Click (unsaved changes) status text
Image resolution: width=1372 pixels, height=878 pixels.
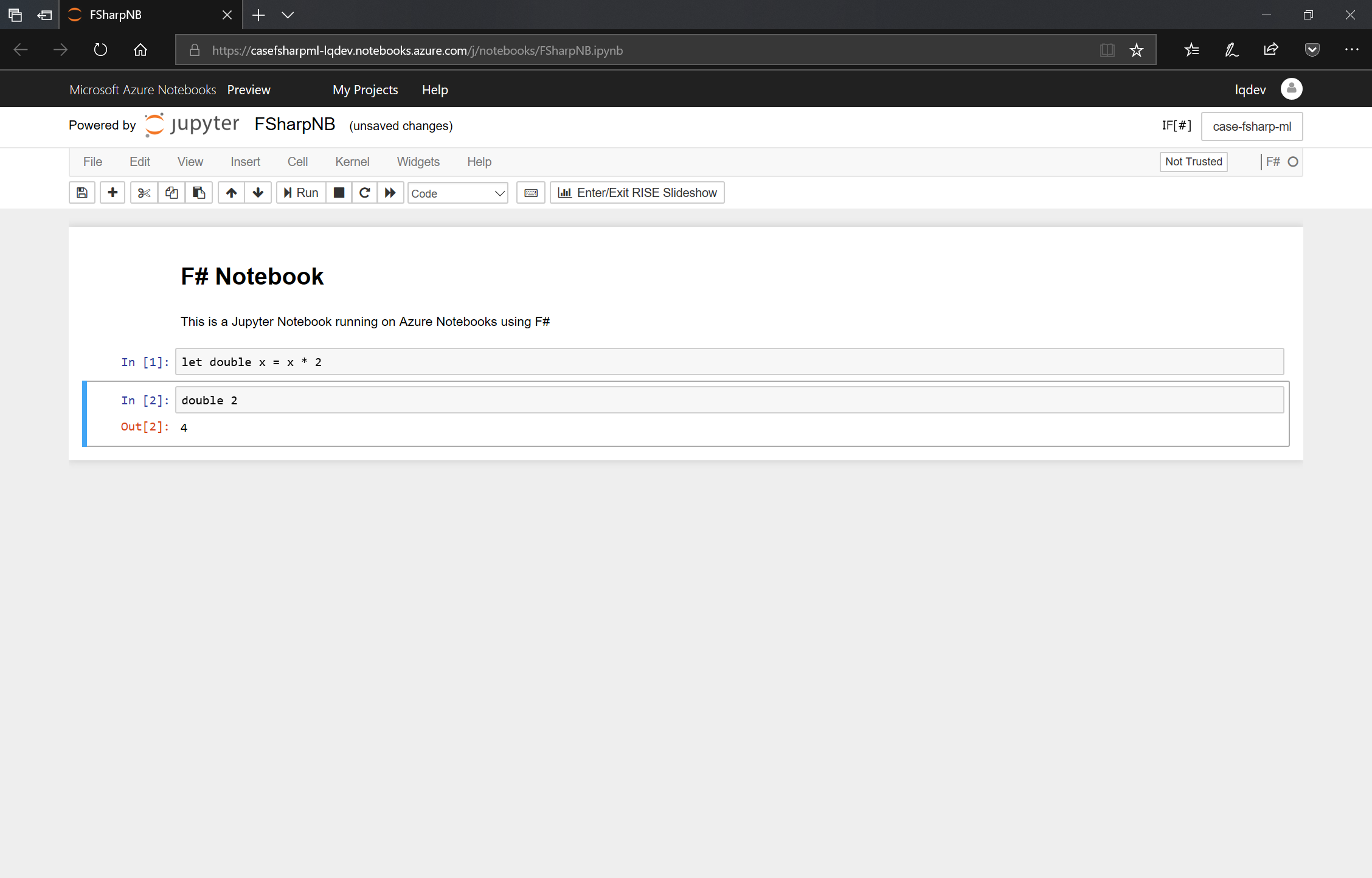tap(401, 126)
